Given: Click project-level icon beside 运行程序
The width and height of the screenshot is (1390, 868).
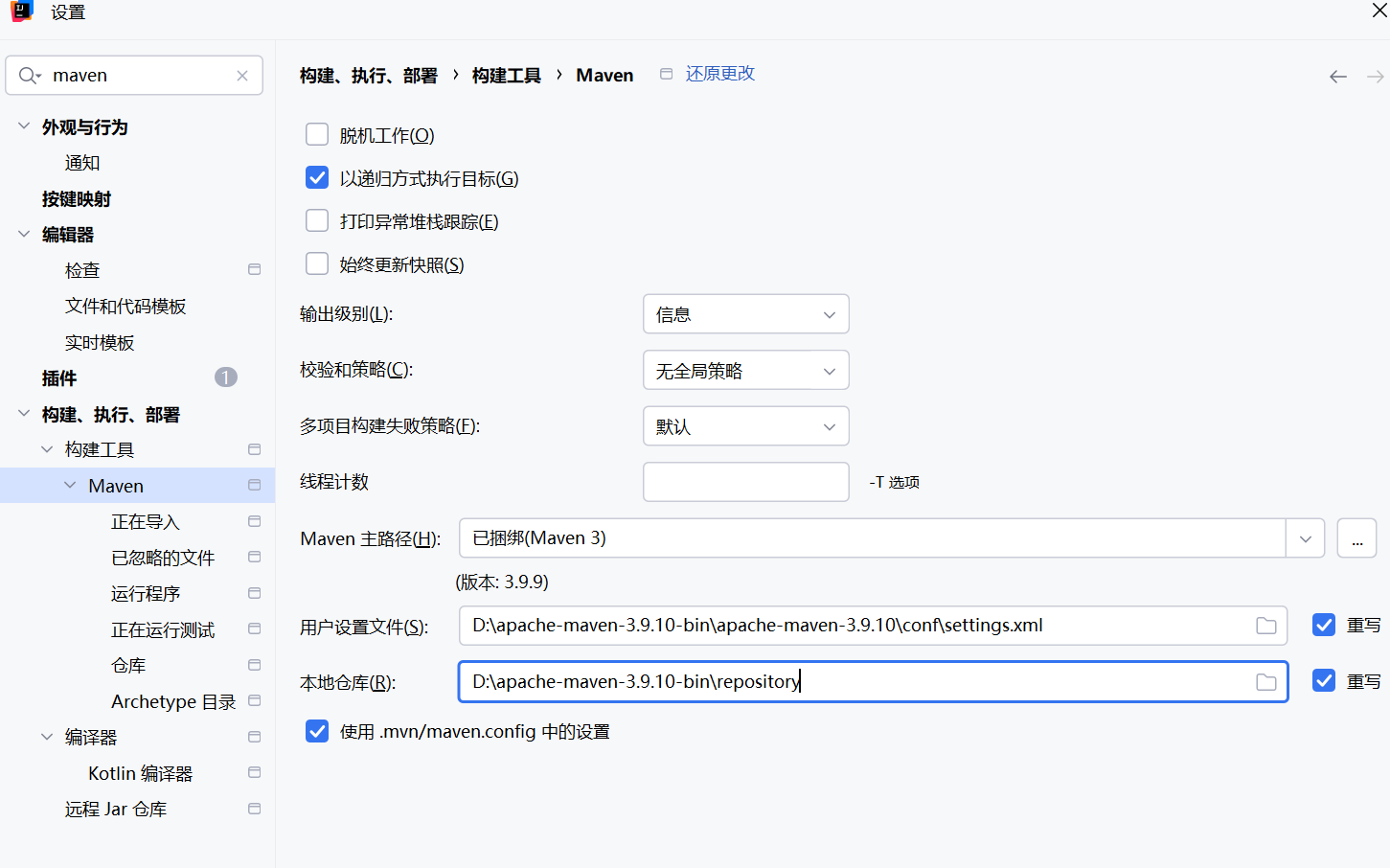Looking at the screenshot, I should [254, 593].
